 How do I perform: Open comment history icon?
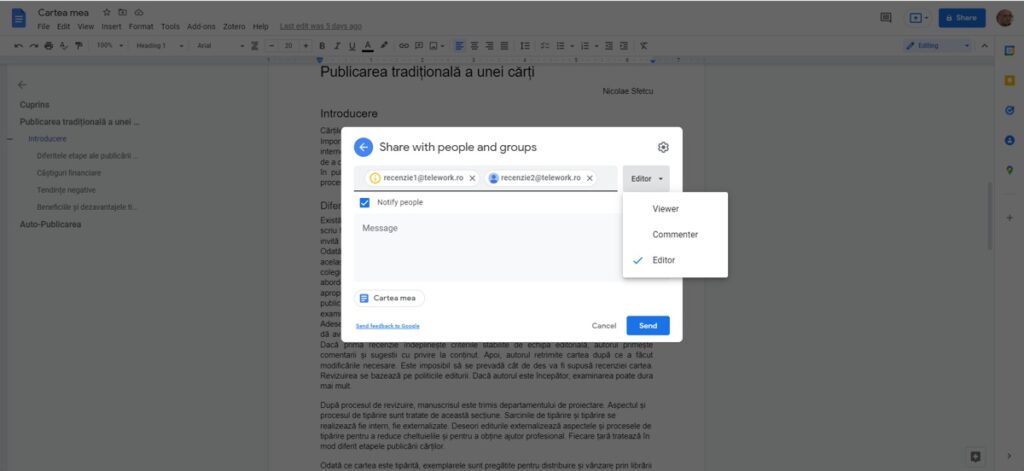pyautogui.click(x=886, y=18)
